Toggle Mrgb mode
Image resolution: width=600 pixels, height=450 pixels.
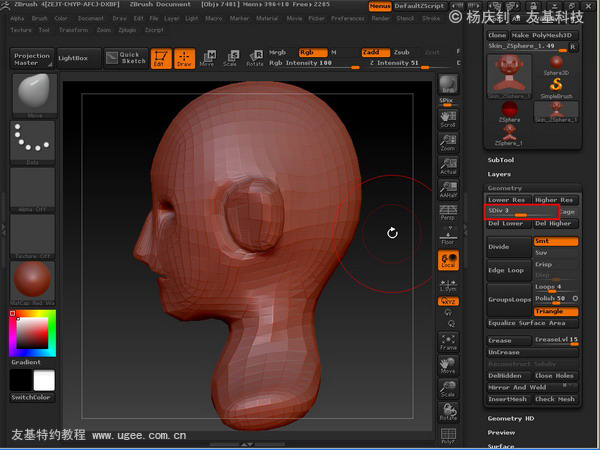point(277,52)
